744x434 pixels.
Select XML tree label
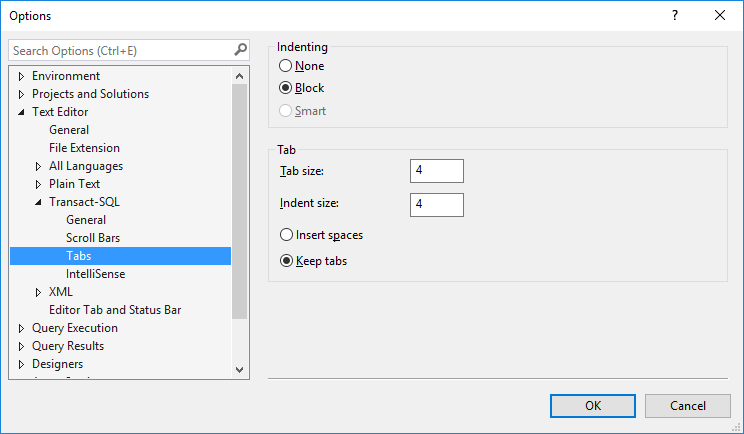pyautogui.click(x=61, y=292)
